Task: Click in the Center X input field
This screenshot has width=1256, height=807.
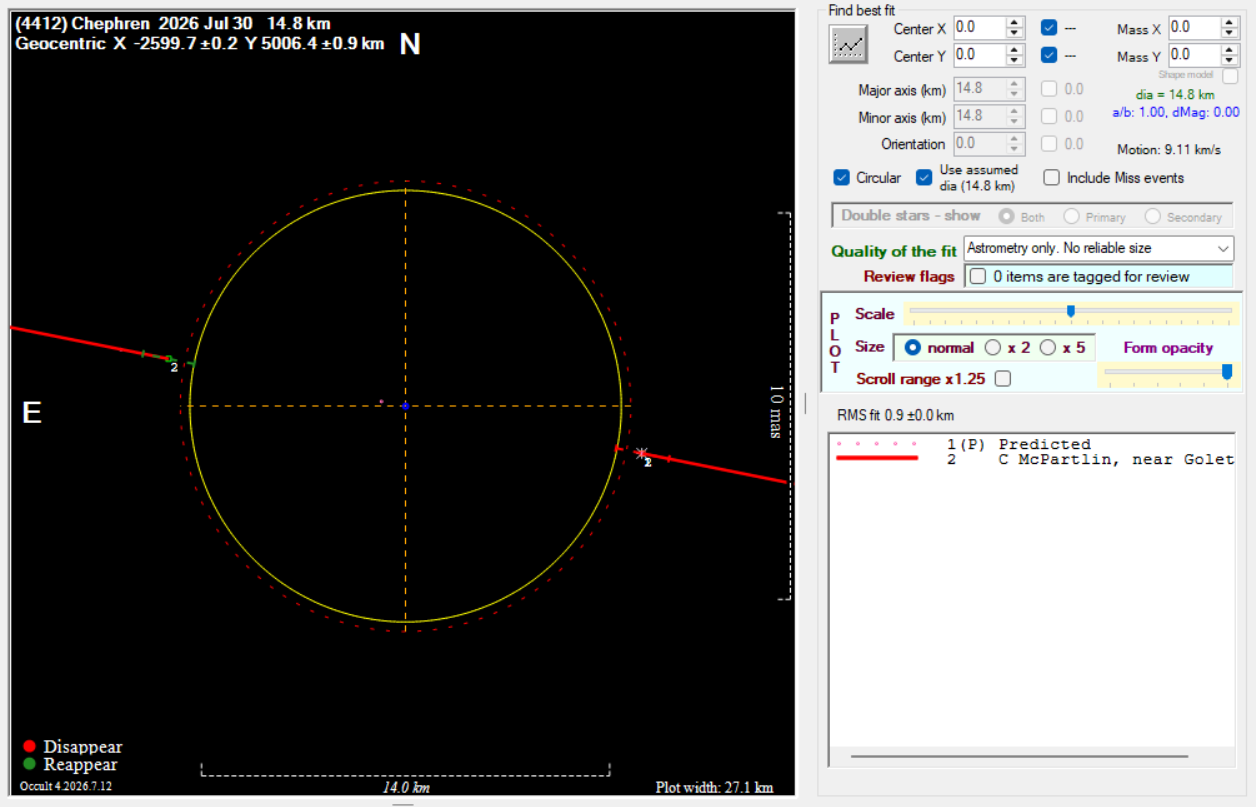Action: click(x=979, y=28)
